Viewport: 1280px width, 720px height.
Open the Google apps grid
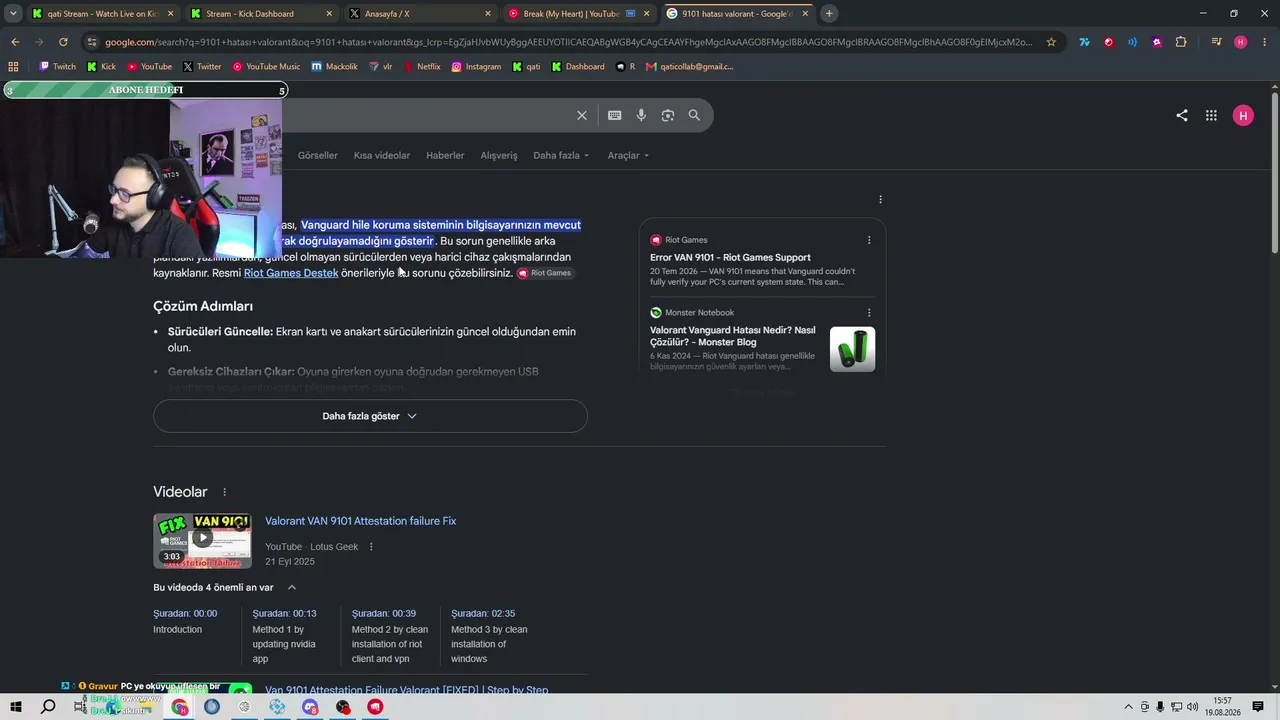click(1211, 115)
